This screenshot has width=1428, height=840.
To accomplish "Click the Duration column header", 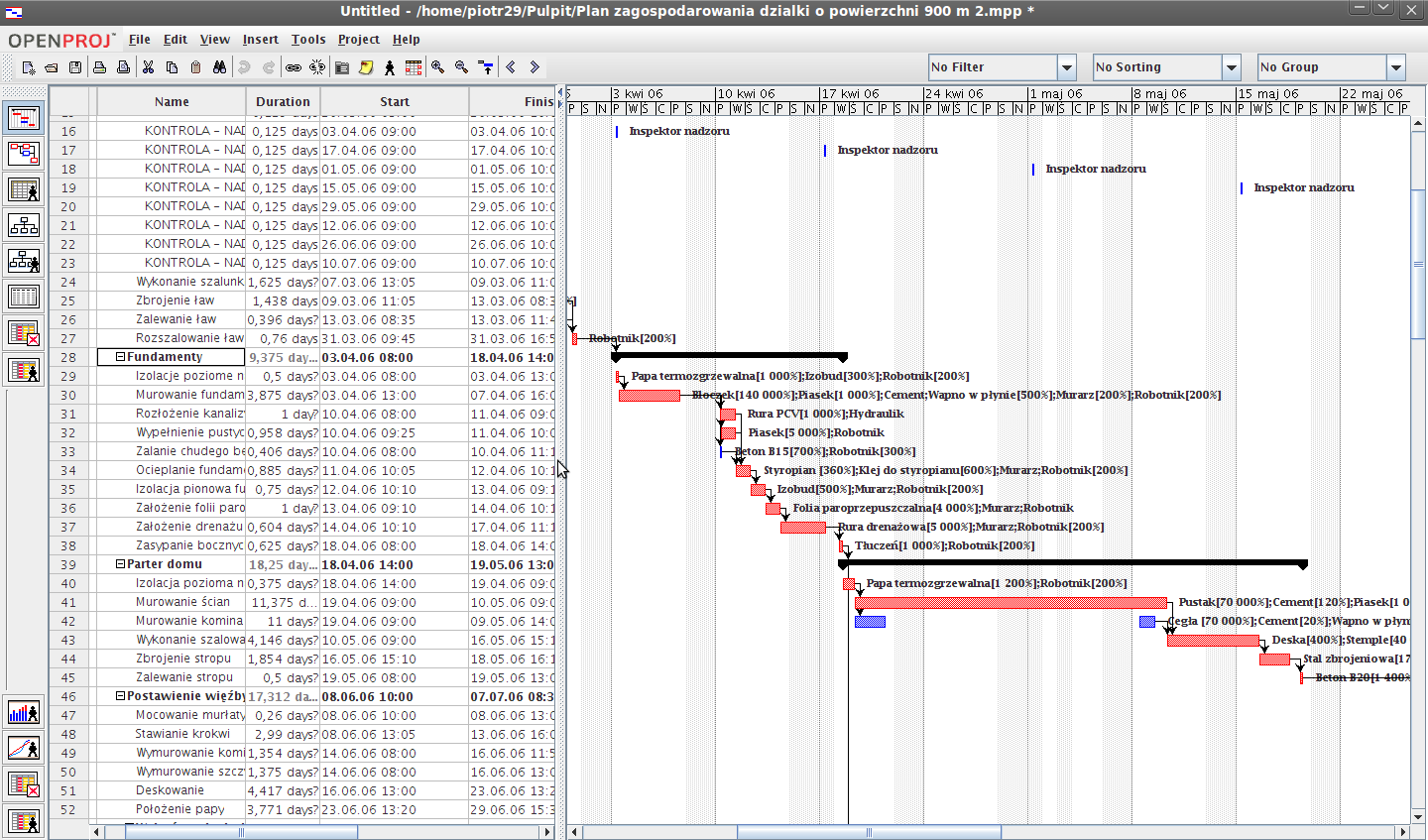I will (283, 101).
